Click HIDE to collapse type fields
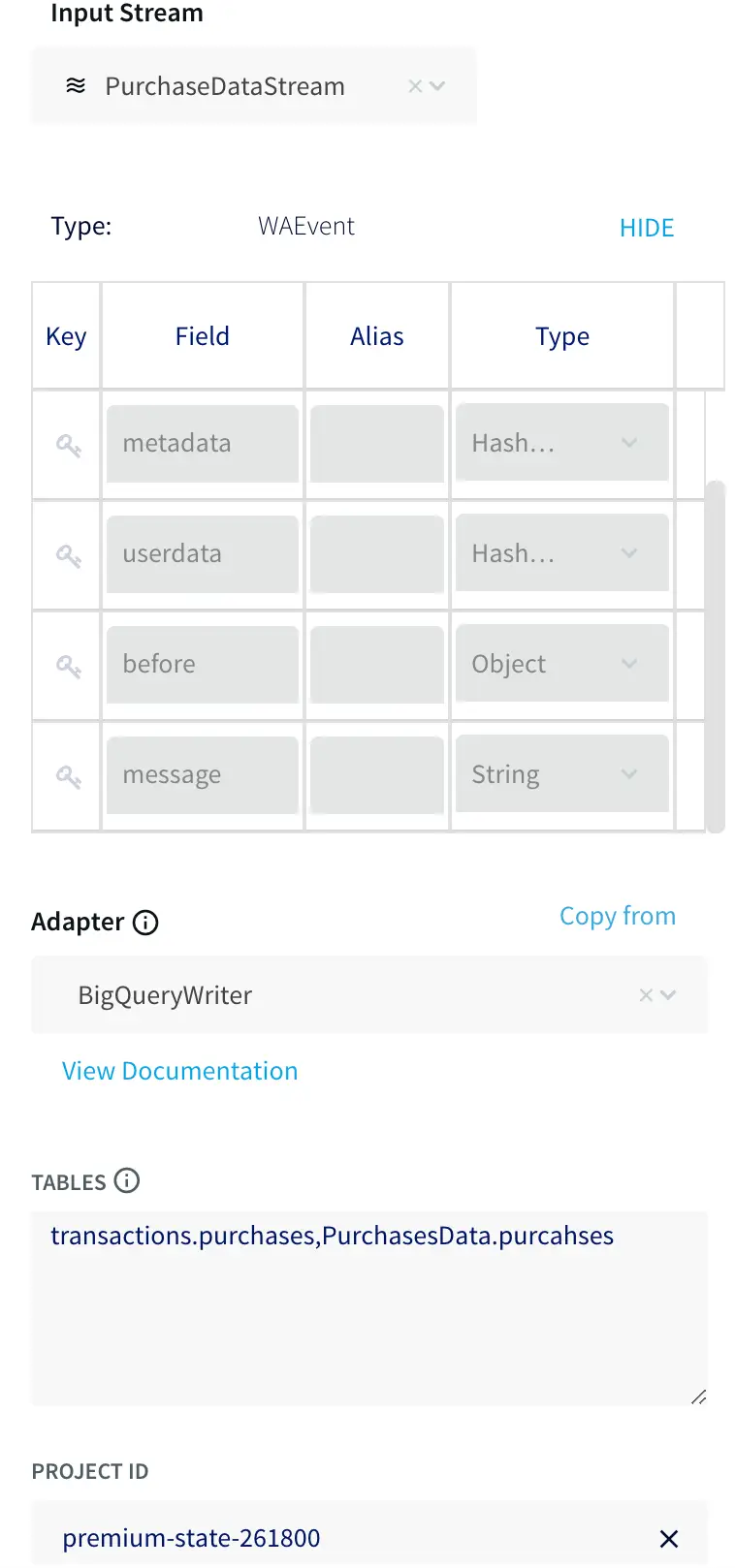Image resolution: width=735 pixels, height=1568 pixels. click(647, 228)
